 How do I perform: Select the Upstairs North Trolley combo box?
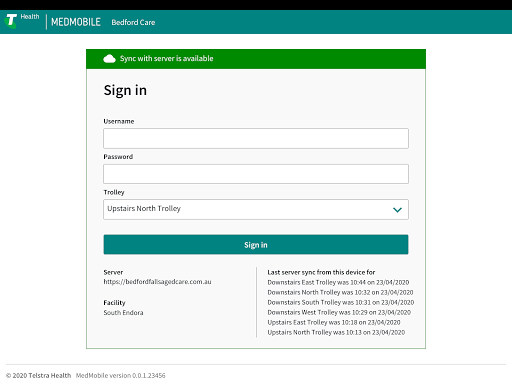coord(256,209)
